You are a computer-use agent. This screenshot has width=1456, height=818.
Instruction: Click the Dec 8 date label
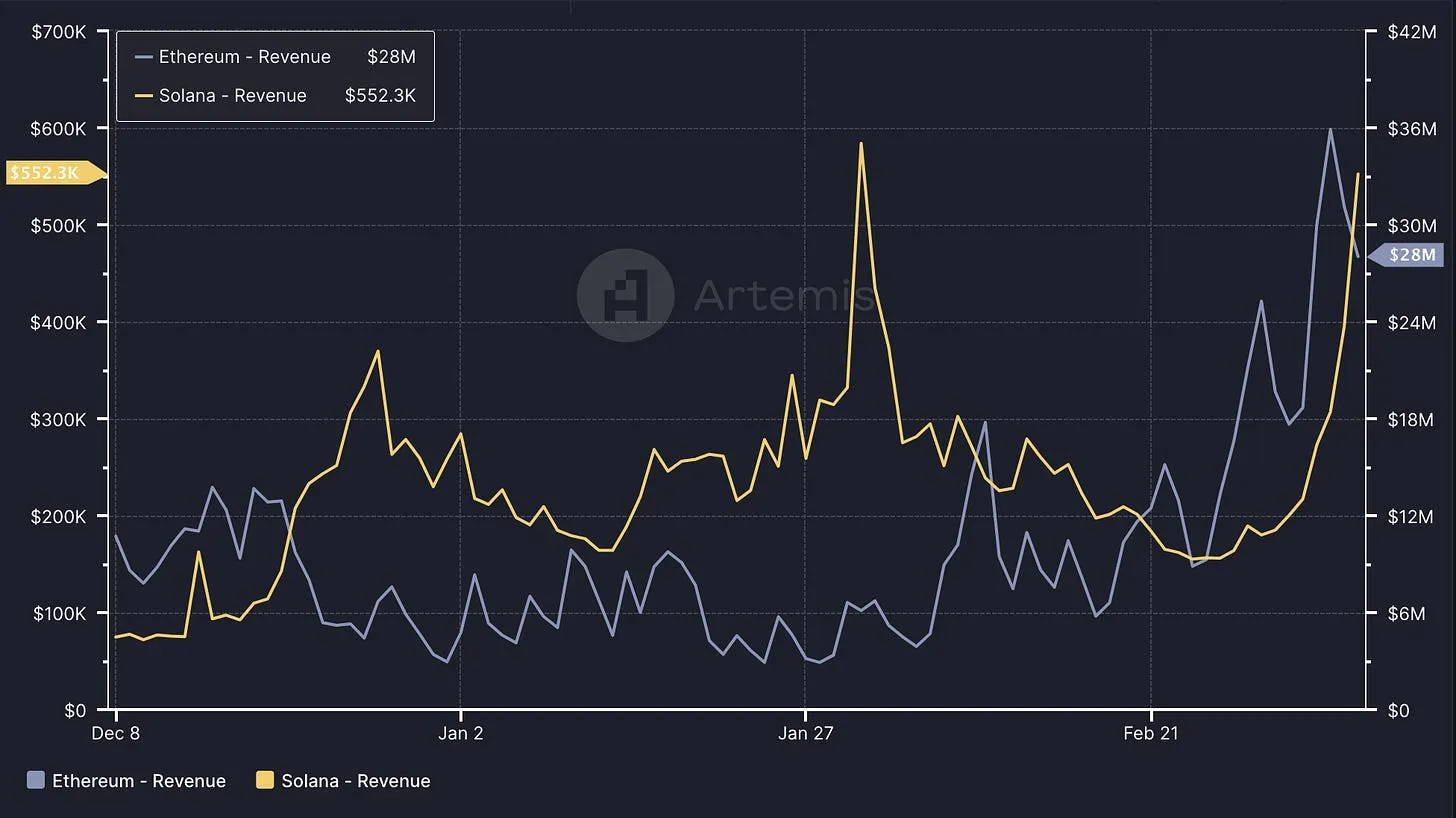pyautogui.click(x=116, y=733)
